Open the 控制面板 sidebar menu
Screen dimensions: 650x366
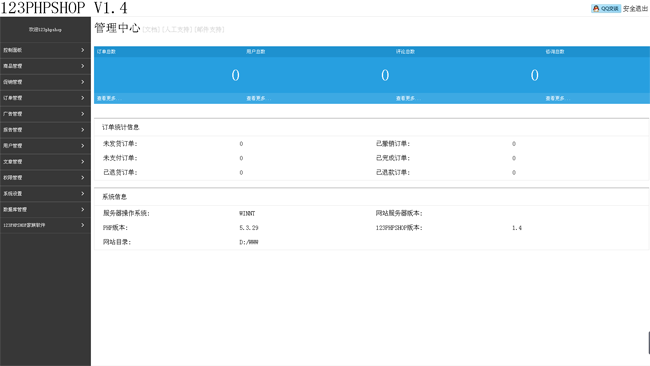point(45,50)
